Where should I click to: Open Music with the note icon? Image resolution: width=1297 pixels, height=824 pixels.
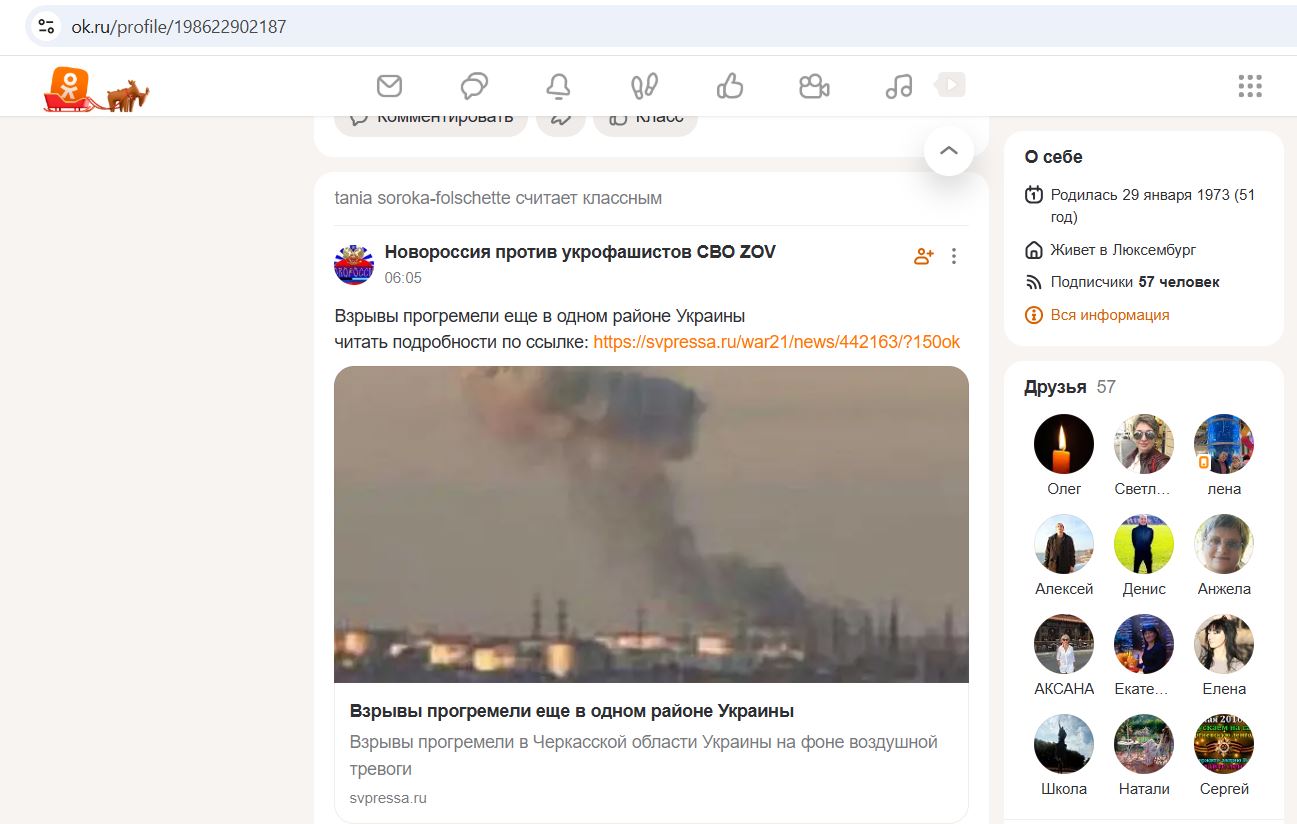click(x=898, y=86)
